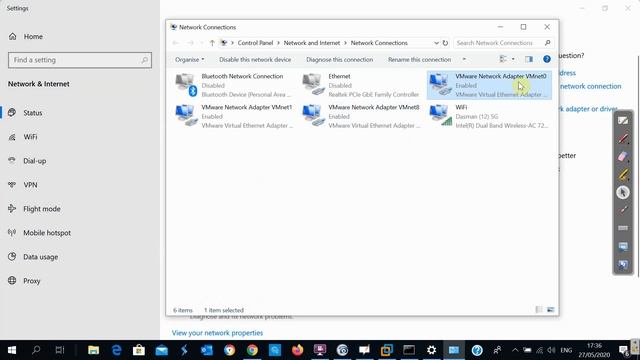Open Outlook from the taskbar
The height and width of the screenshot is (360, 640).
(x=207, y=350)
